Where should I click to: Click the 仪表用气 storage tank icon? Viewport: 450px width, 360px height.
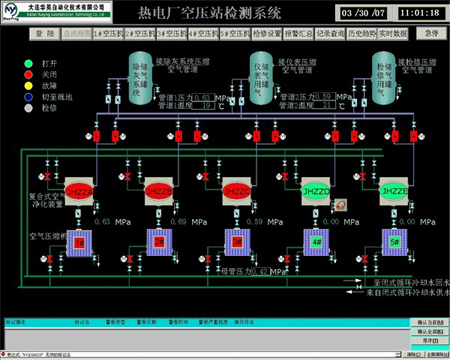coord(261,78)
